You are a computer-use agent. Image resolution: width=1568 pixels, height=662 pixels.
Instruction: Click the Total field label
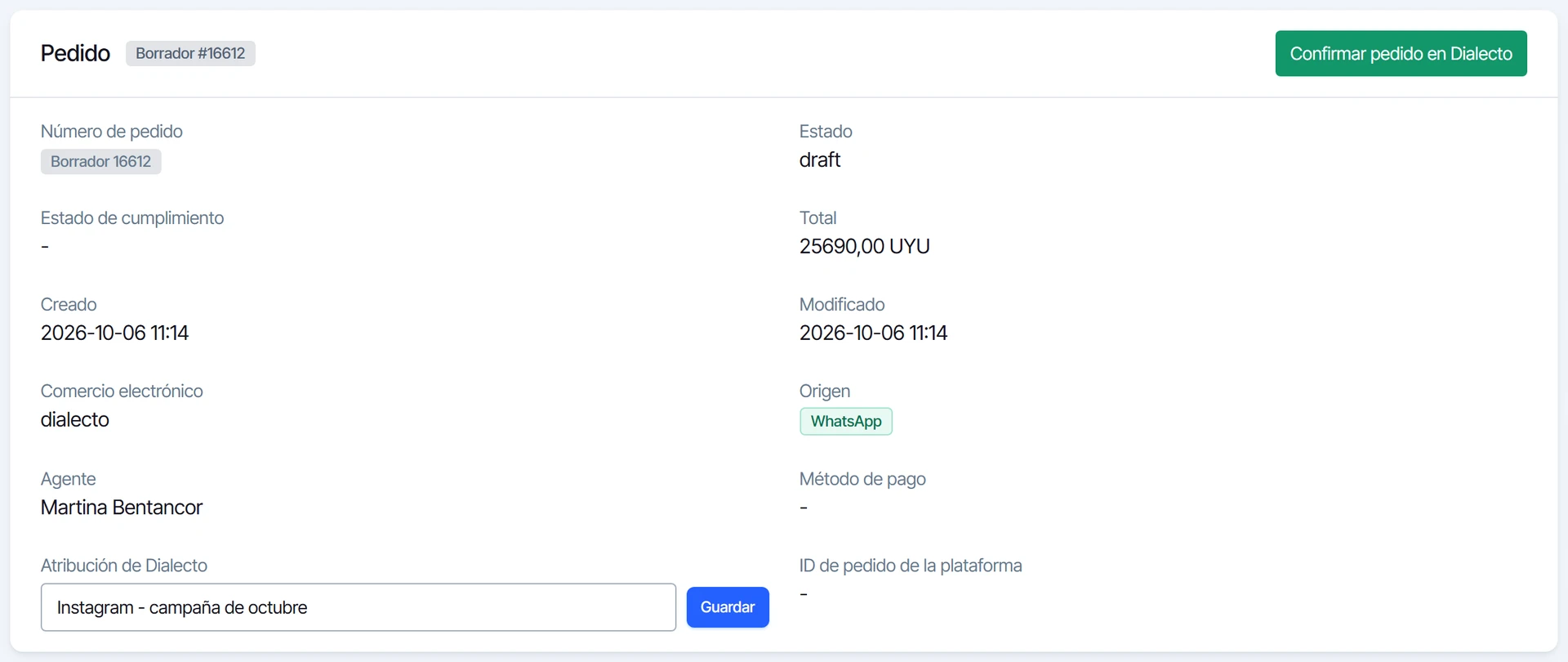[x=818, y=218]
